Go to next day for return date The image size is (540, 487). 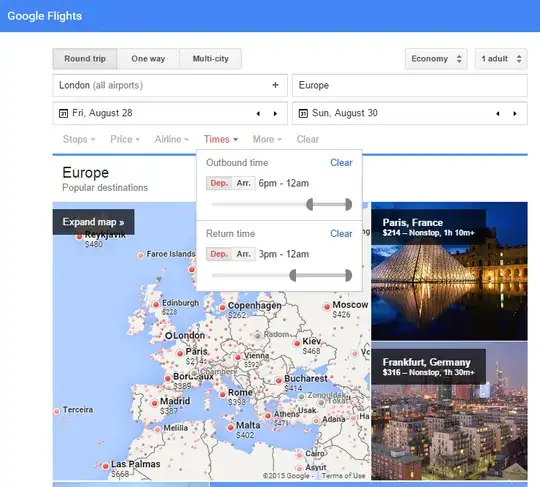515,114
